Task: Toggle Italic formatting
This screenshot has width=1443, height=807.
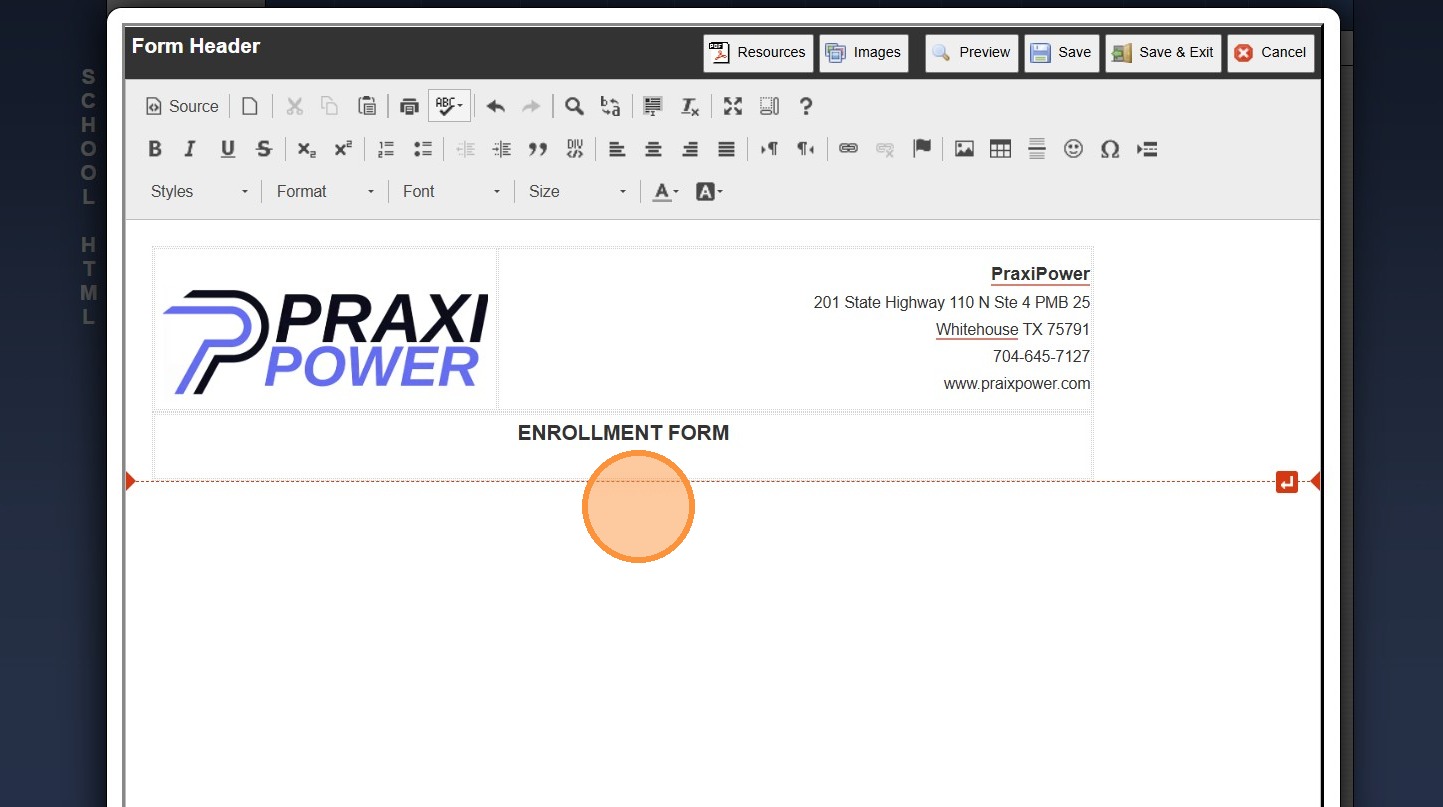Action: coord(190,149)
